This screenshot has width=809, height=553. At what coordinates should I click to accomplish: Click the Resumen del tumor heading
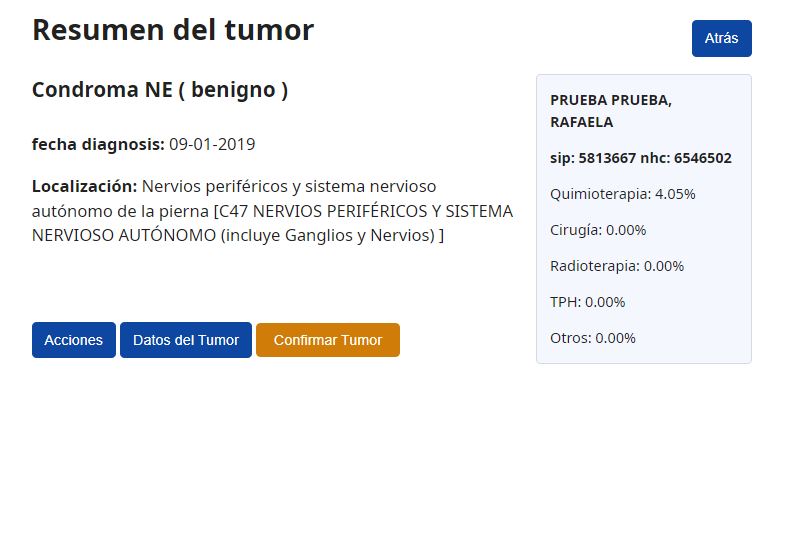coord(173,30)
